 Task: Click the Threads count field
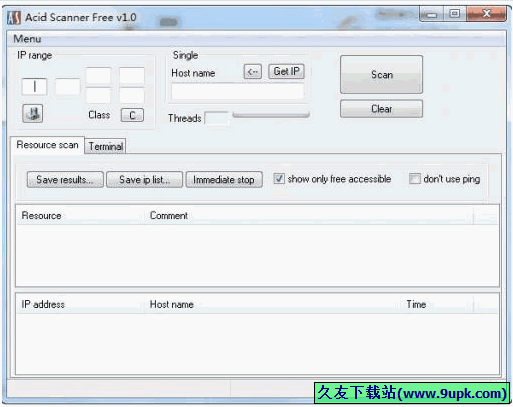[217, 118]
